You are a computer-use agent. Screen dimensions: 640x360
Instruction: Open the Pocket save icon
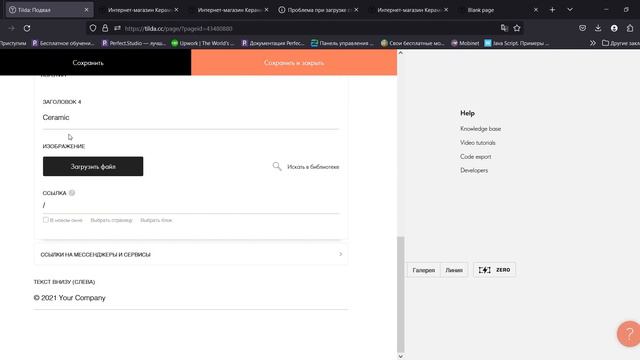[x=582, y=28]
